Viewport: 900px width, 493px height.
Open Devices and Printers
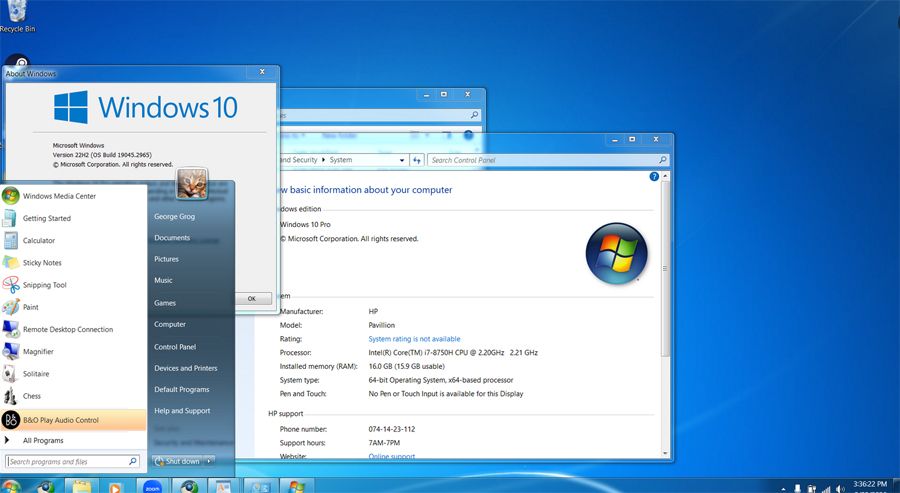pos(185,368)
